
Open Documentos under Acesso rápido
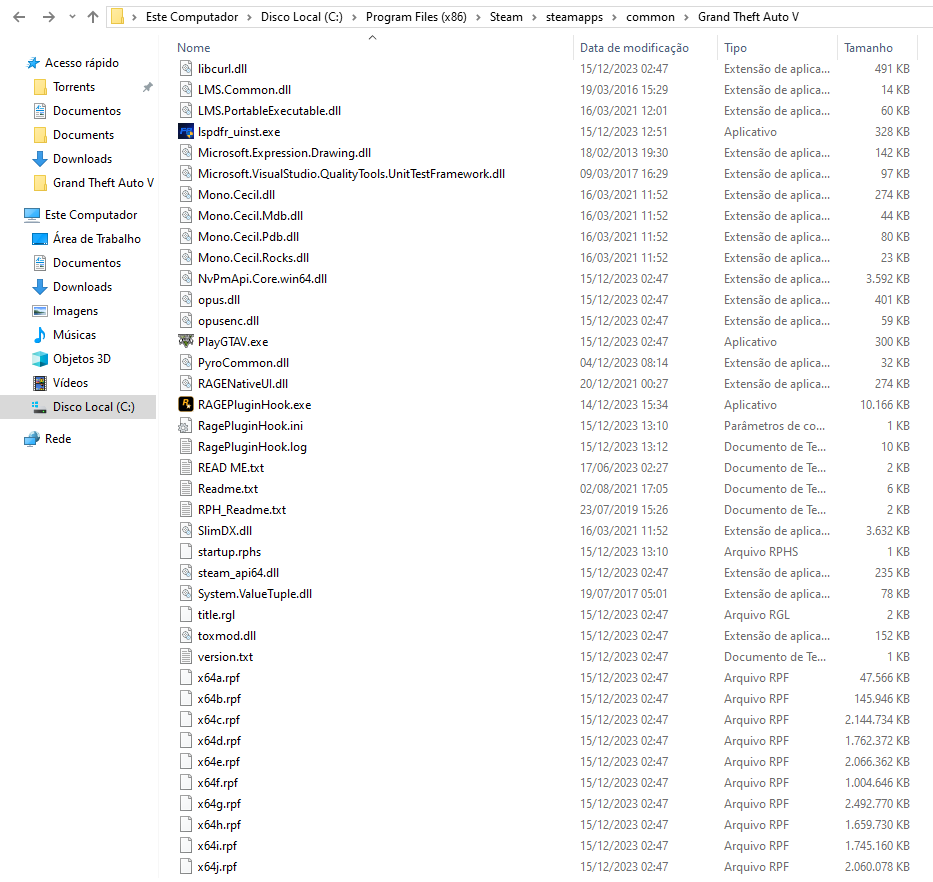click(87, 111)
